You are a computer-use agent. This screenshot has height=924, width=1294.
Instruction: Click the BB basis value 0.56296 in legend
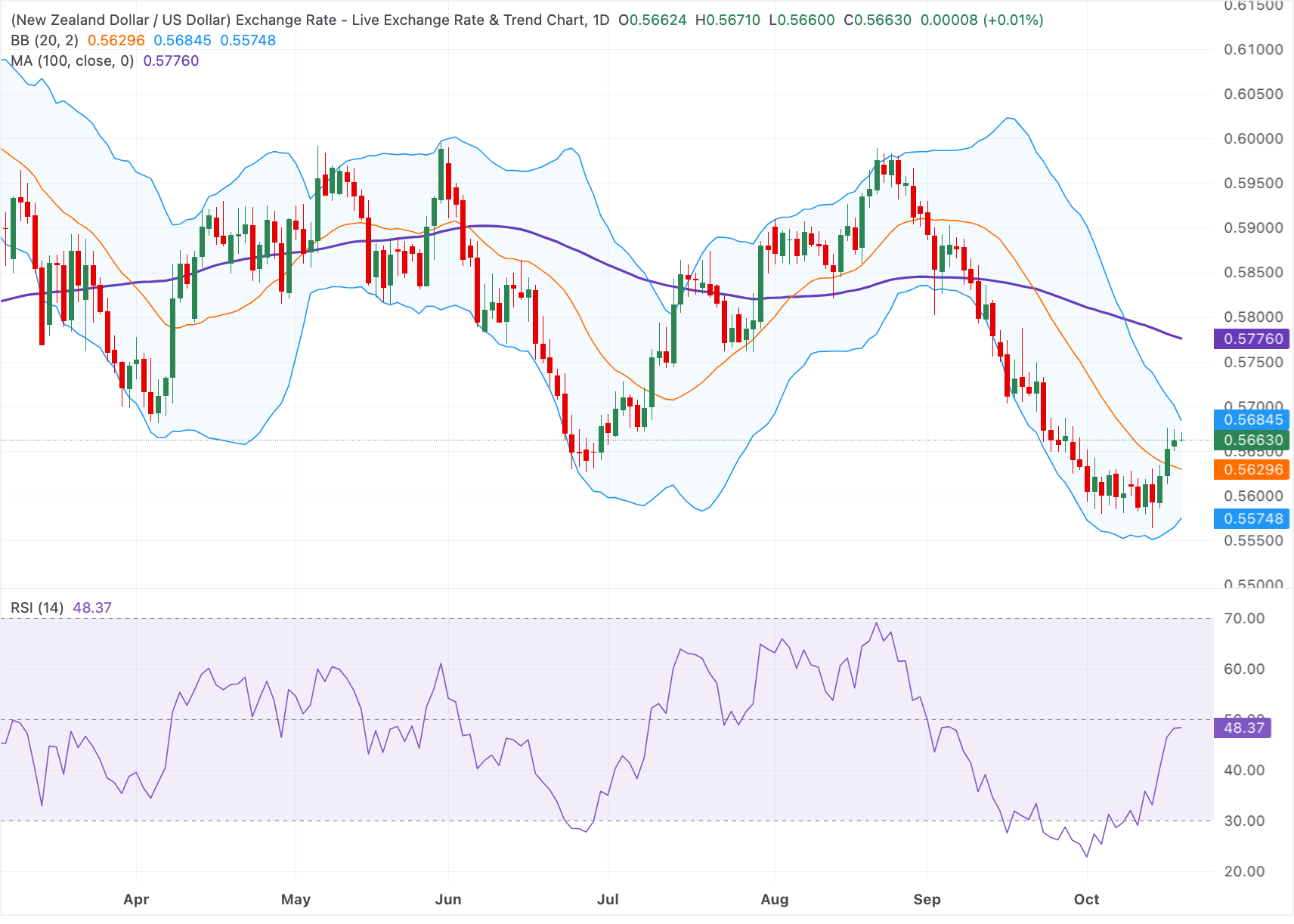point(116,40)
